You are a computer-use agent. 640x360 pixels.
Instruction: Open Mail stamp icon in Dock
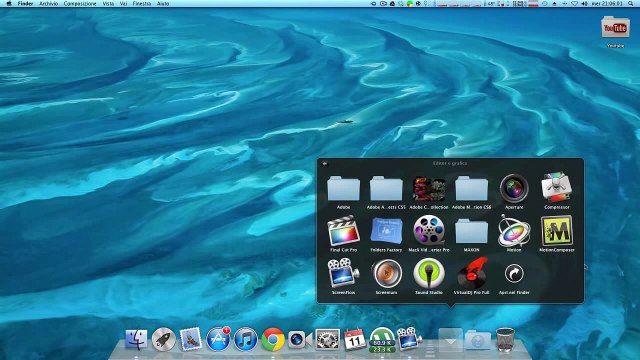pos(191,339)
